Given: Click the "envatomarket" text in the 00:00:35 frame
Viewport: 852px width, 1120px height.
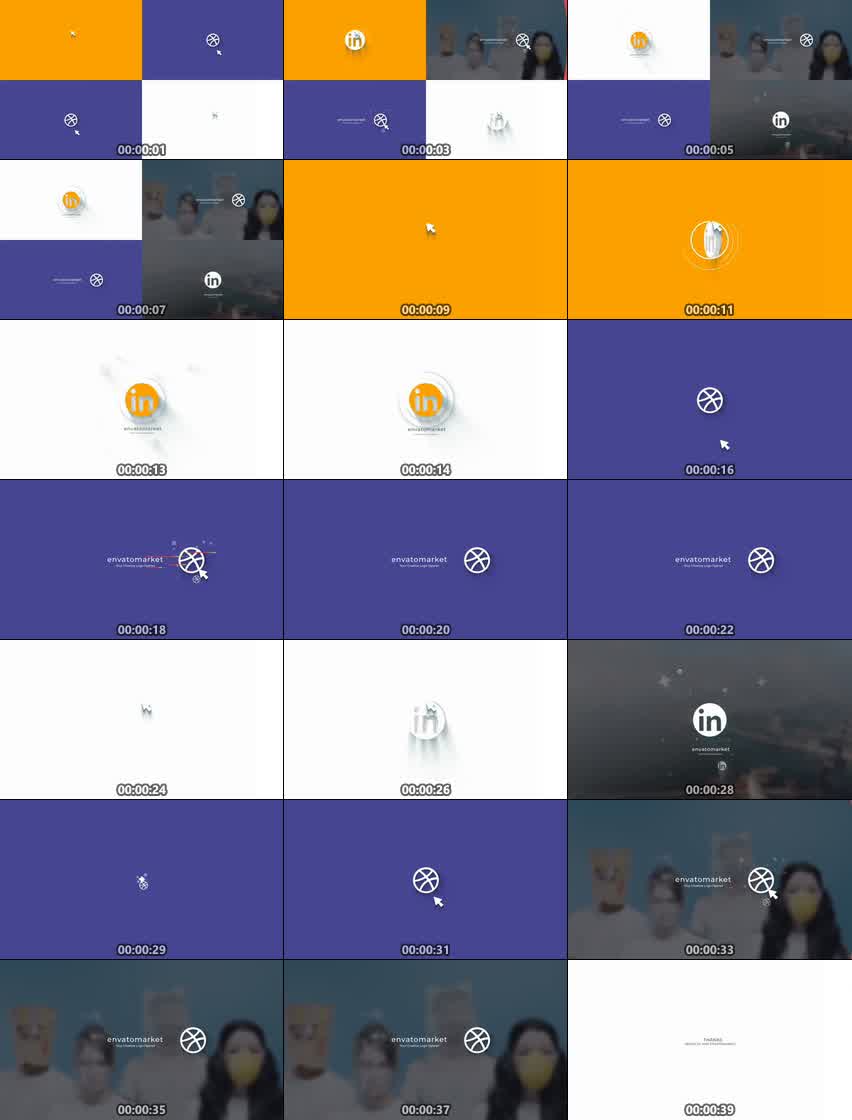Looking at the screenshot, I should (135, 1039).
